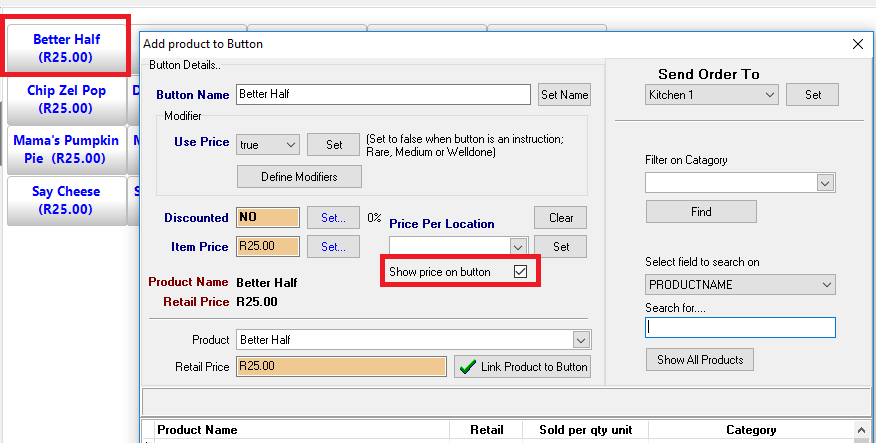Image resolution: width=876 pixels, height=443 pixels.
Task: Click the Find button
Action: coord(701,212)
